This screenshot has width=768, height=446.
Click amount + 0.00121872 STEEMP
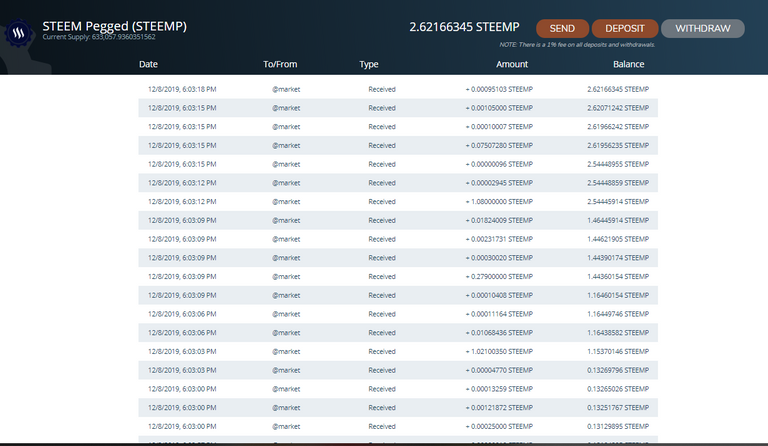(x=499, y=408)
